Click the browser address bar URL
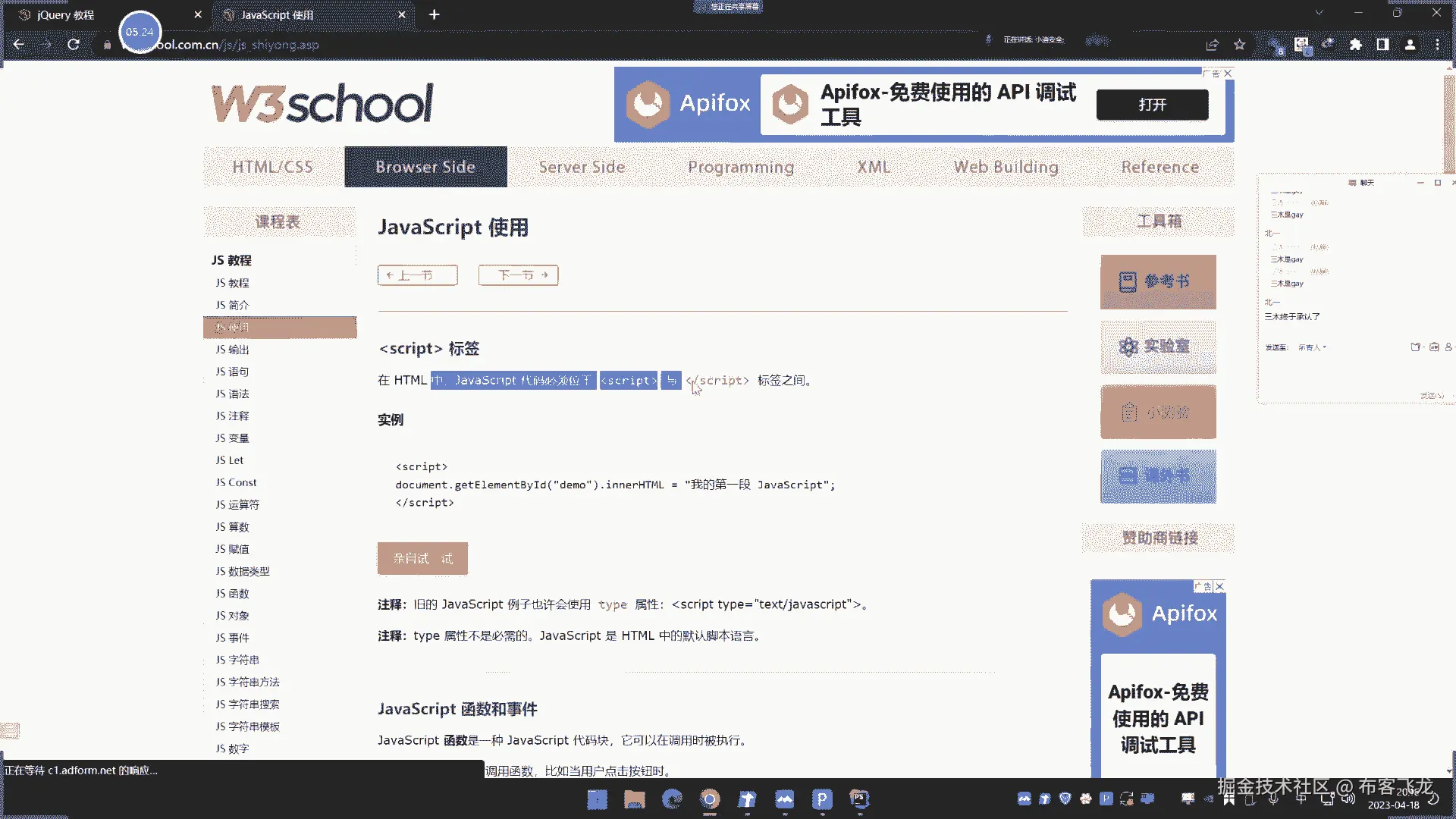The height and width of the screenshot is (819, 1456). (x=243, y=45)
